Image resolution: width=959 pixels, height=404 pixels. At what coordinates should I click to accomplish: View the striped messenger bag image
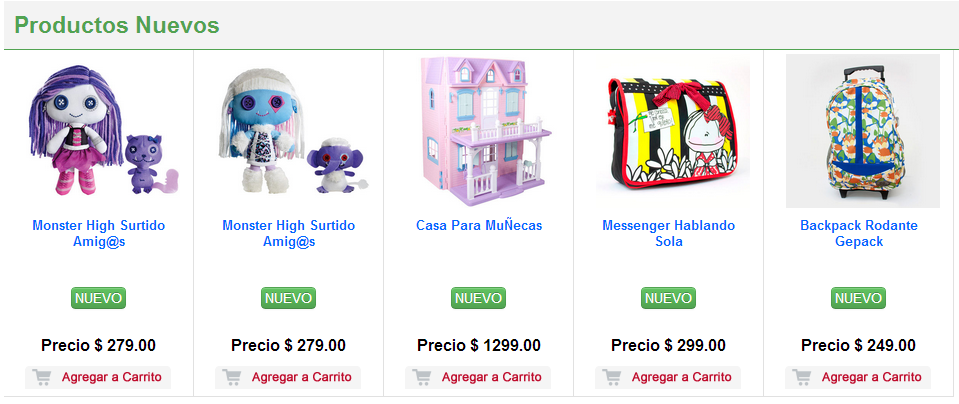pos(673,131)
